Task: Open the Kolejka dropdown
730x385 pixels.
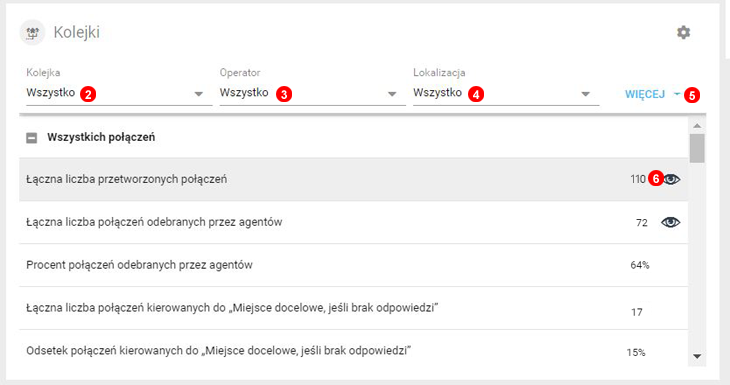Action: tap(119, 93)
